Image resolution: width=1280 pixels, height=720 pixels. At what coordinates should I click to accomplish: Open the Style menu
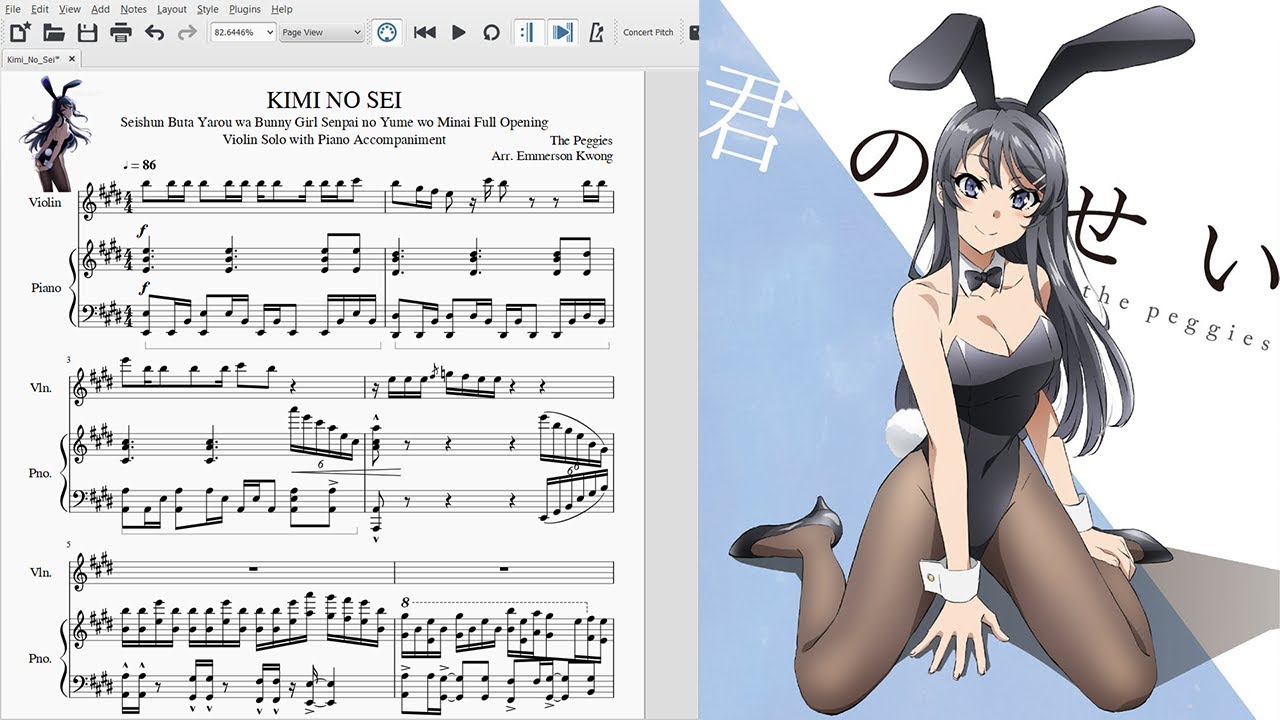[208, 9]
